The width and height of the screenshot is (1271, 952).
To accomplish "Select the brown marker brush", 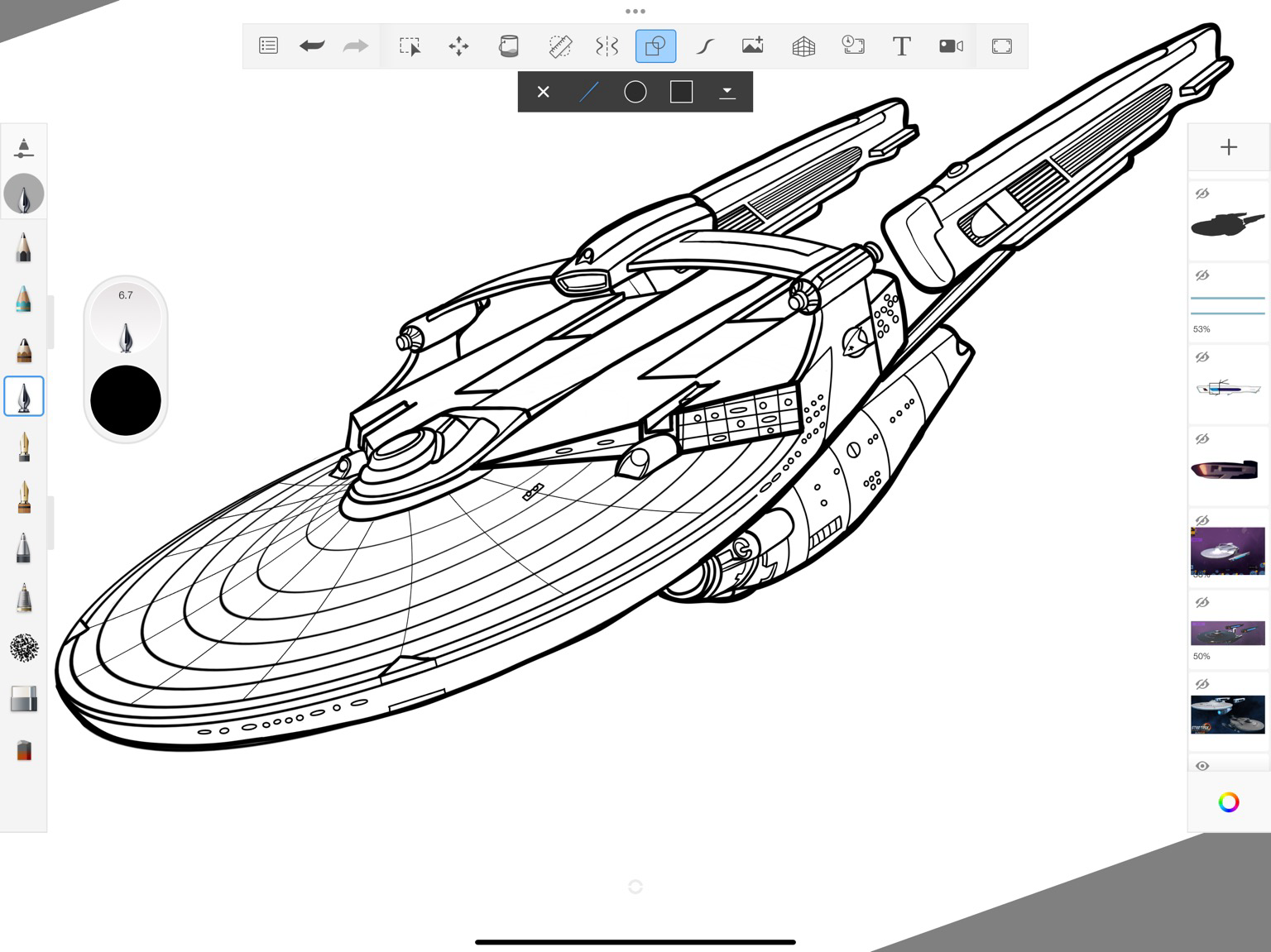I will coord(24,349).
